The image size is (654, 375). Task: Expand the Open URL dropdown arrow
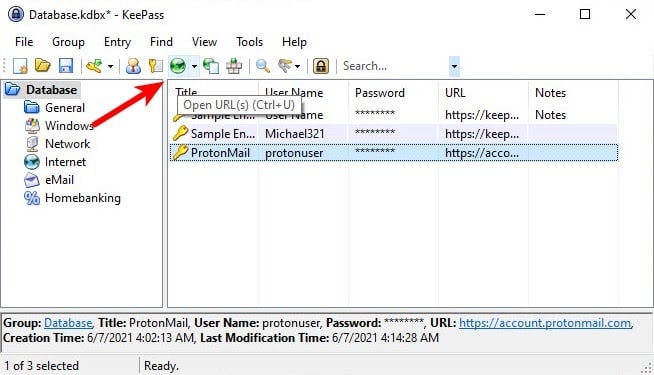pos(194,66)
